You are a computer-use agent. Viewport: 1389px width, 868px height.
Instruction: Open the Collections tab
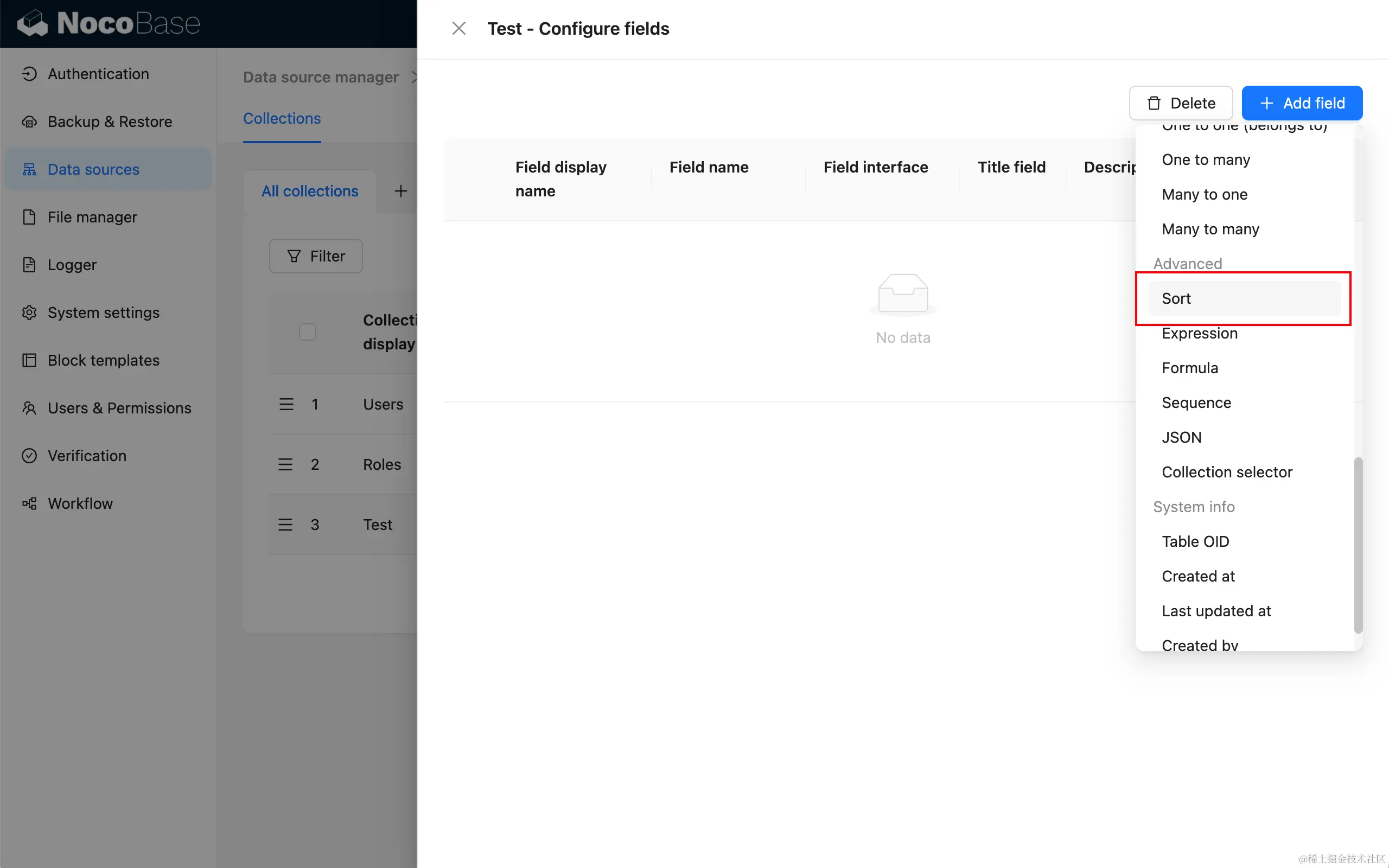coord(282,118)
